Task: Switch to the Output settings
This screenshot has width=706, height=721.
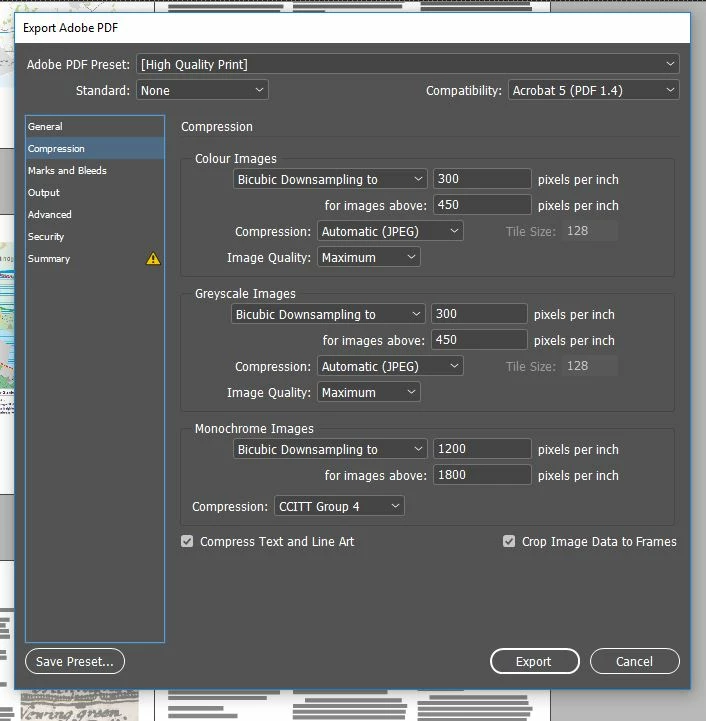Action: pyautogui.click(x=95, y=193)
